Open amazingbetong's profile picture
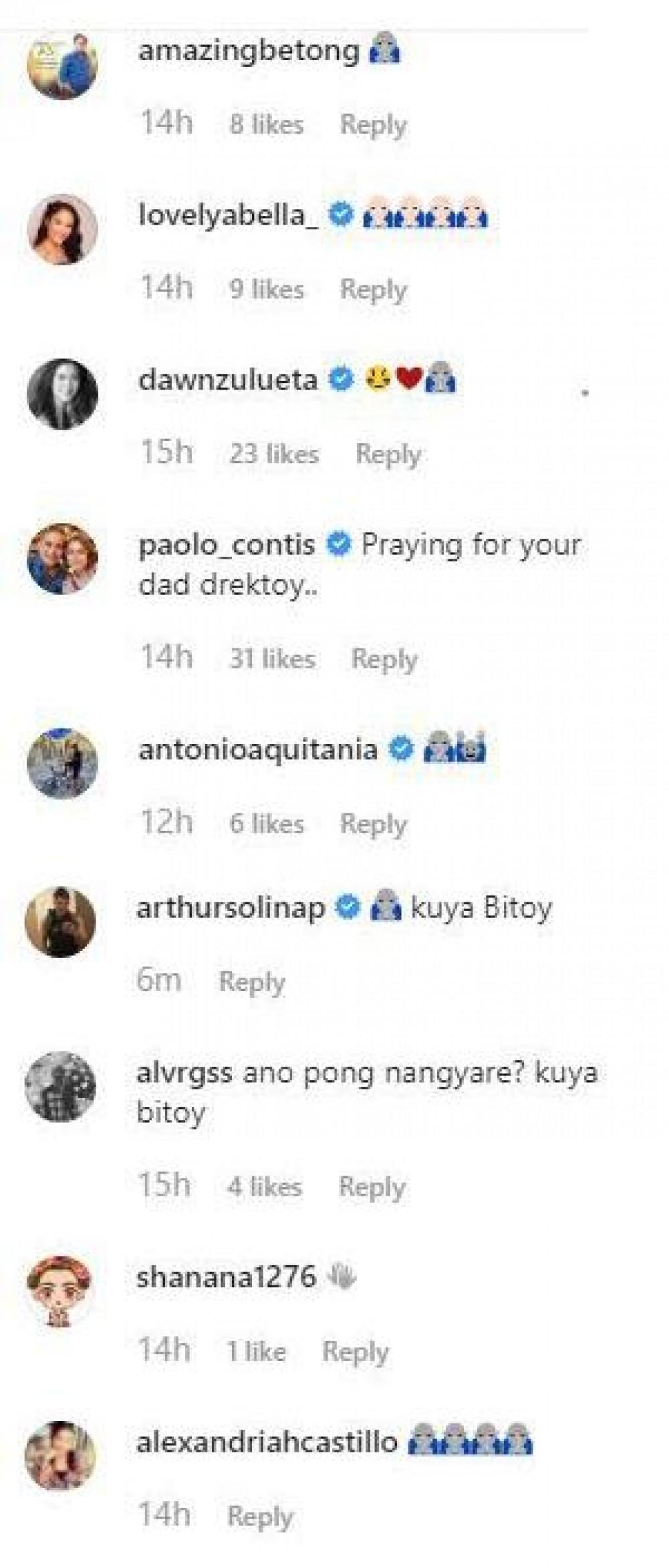 click(x=62, y=65)
